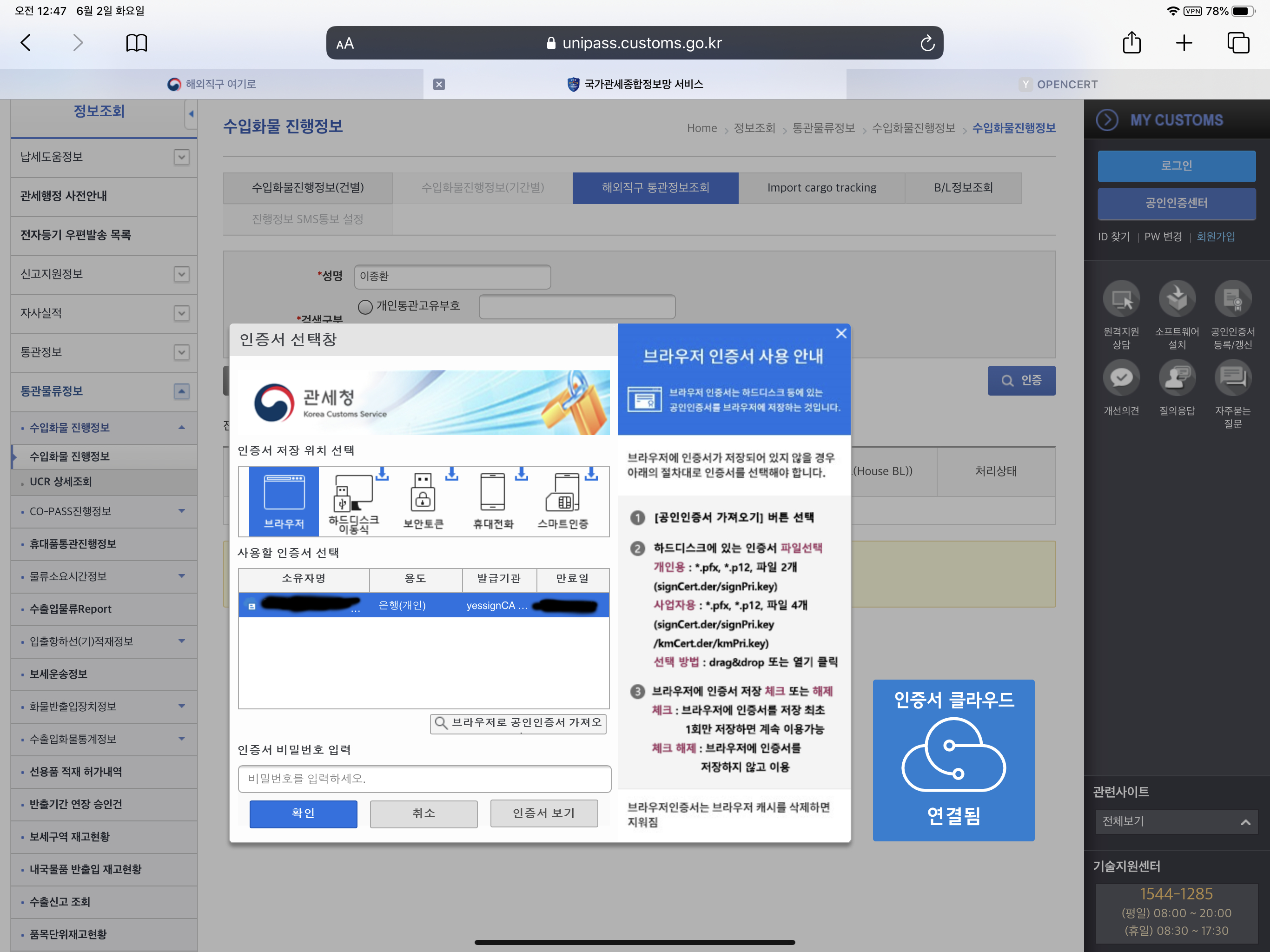Image resolution: width=1270 pixels, height=952 pixels.
Task: Select the 개인통관고유부호 radio button
Action: tap(365, 307)
